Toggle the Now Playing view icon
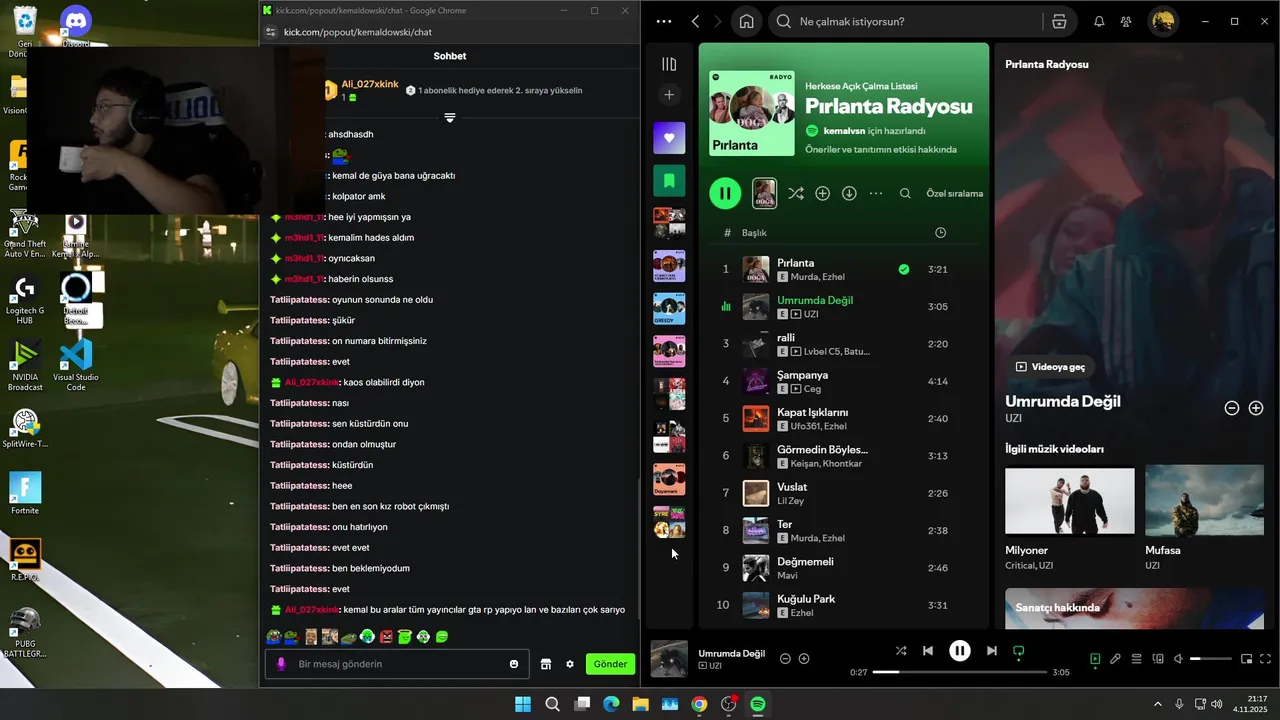 point(1095,659)
